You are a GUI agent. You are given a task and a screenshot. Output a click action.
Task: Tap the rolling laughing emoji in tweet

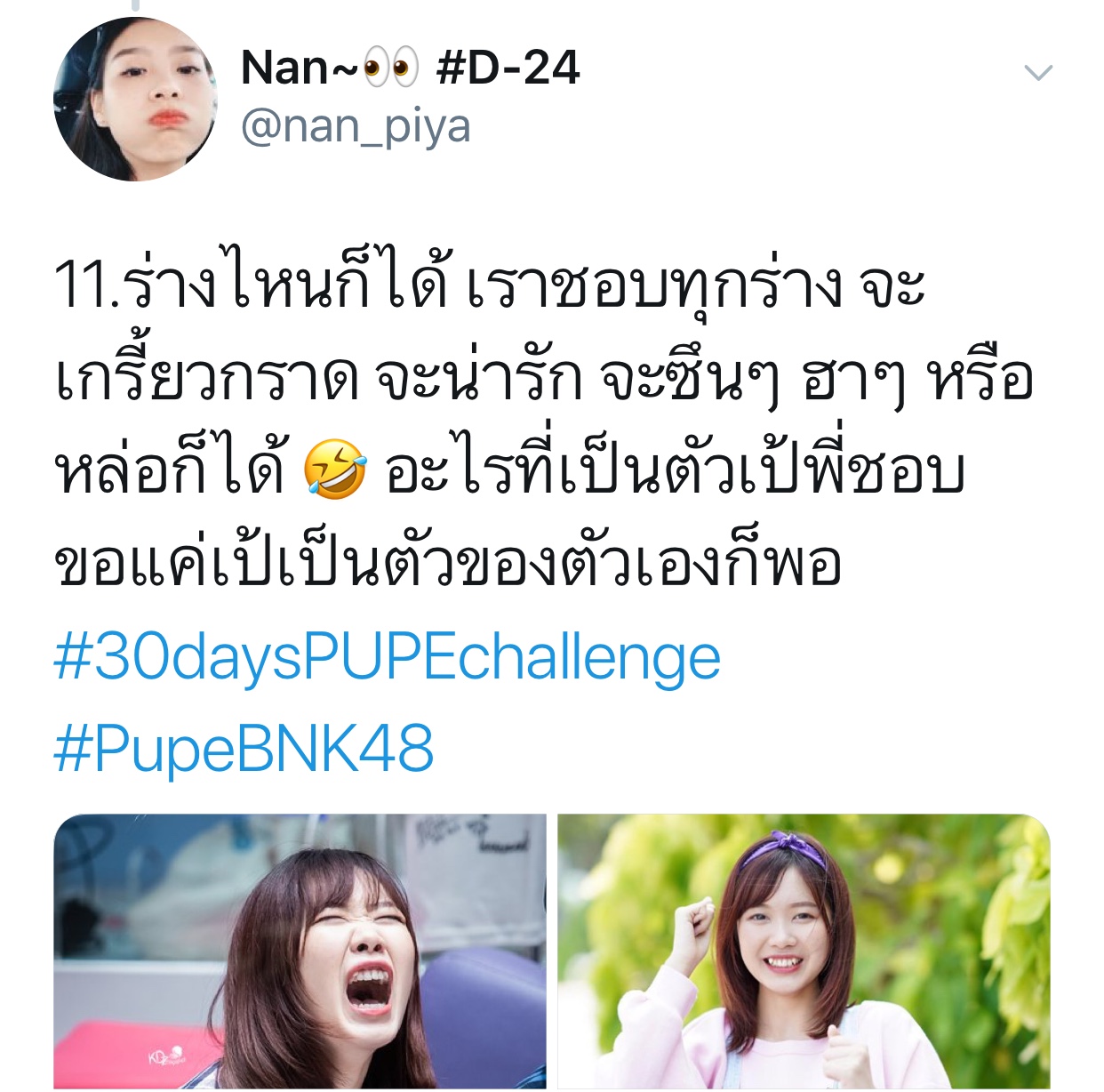[335, 469]
